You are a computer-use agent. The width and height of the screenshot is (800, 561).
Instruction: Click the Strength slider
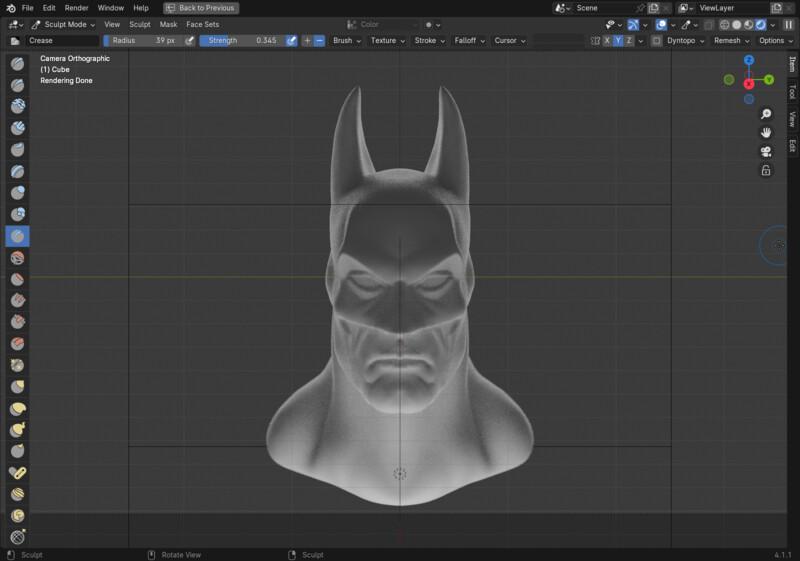(241, 41)
